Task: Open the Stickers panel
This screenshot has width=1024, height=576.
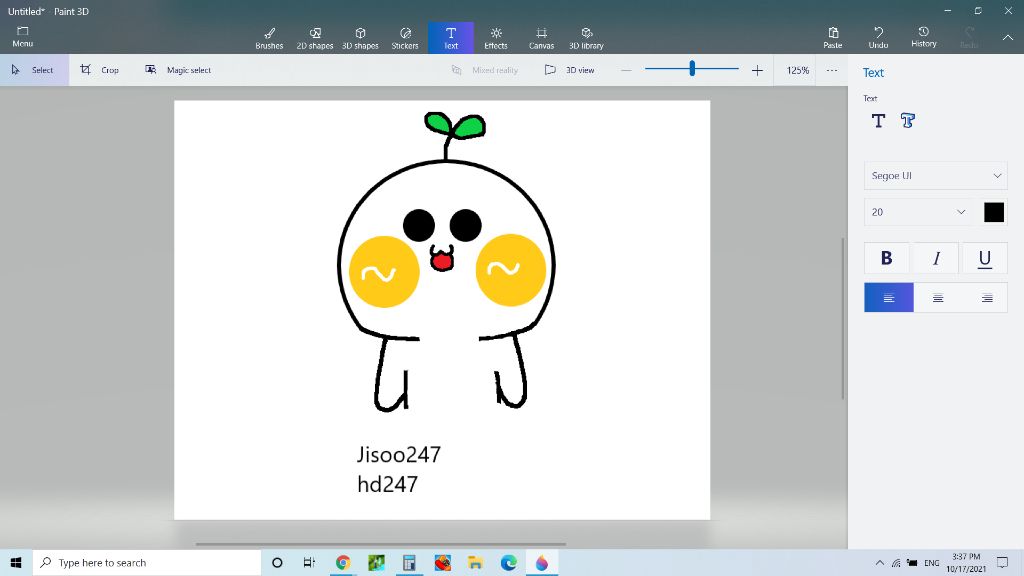Action: coord(405,37)
